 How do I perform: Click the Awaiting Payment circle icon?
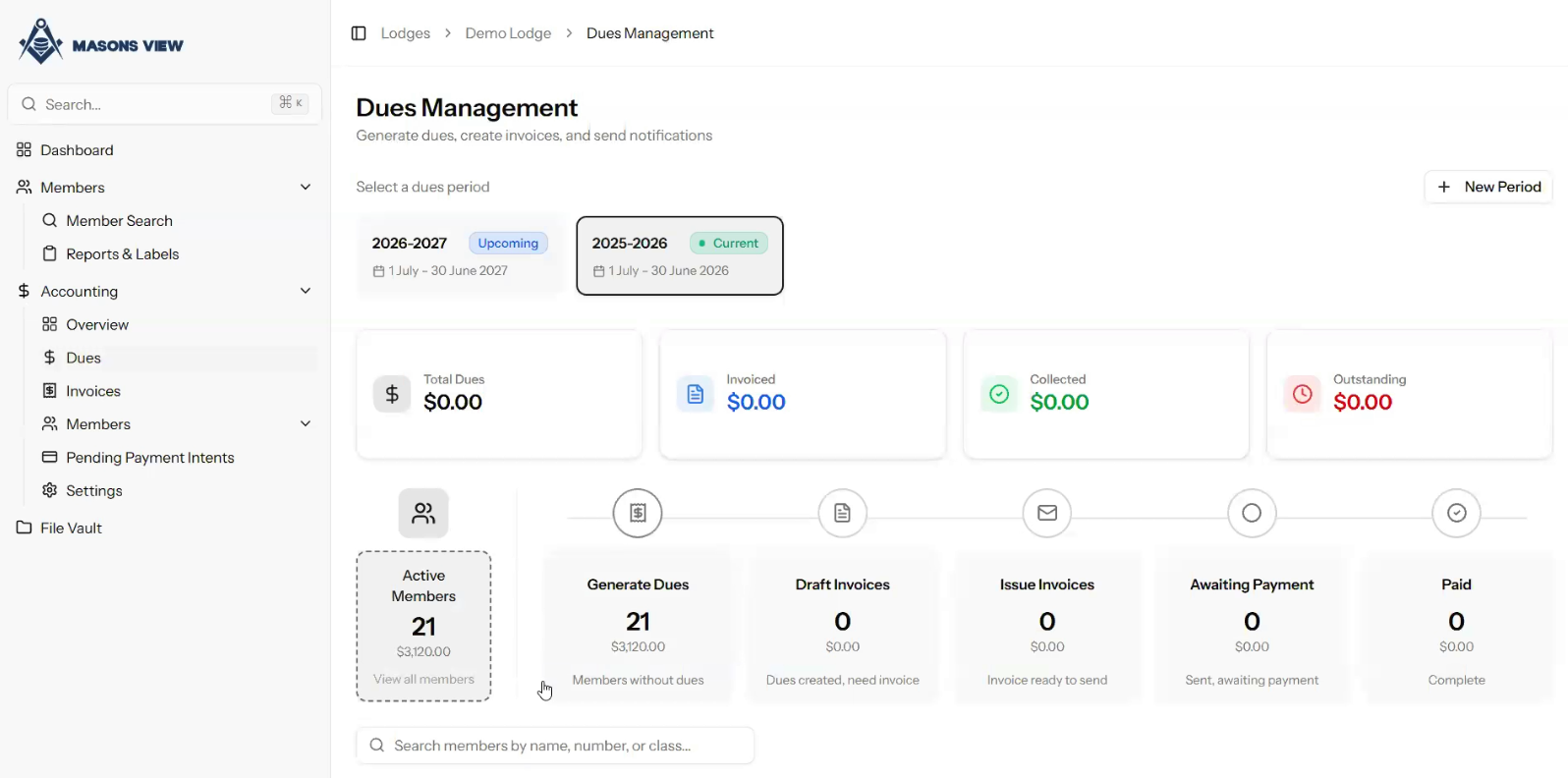coord(1252,513)
